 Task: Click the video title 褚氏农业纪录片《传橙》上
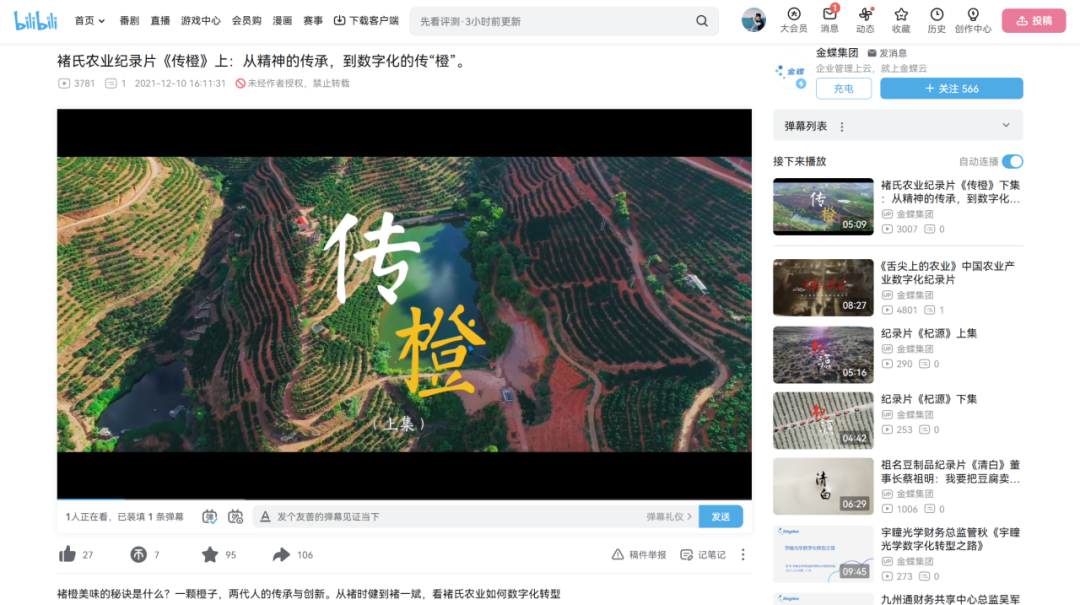coord(263,61)
